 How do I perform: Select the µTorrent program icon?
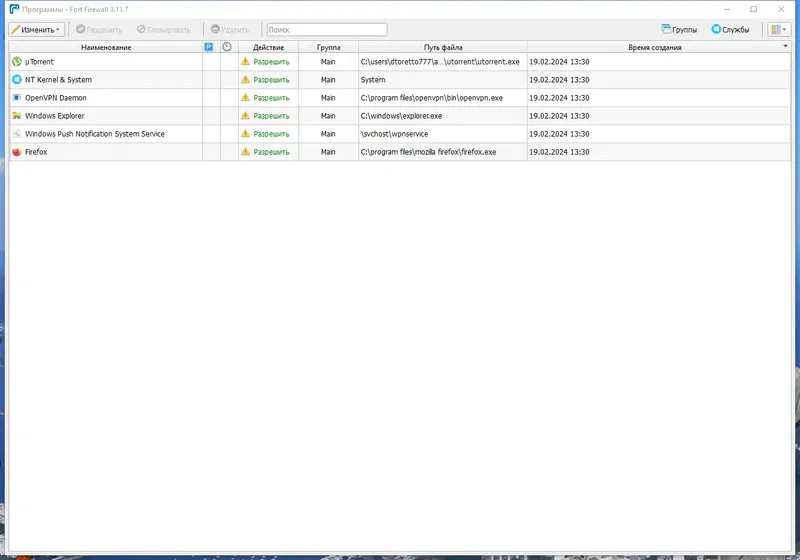[x=17, y=62]
